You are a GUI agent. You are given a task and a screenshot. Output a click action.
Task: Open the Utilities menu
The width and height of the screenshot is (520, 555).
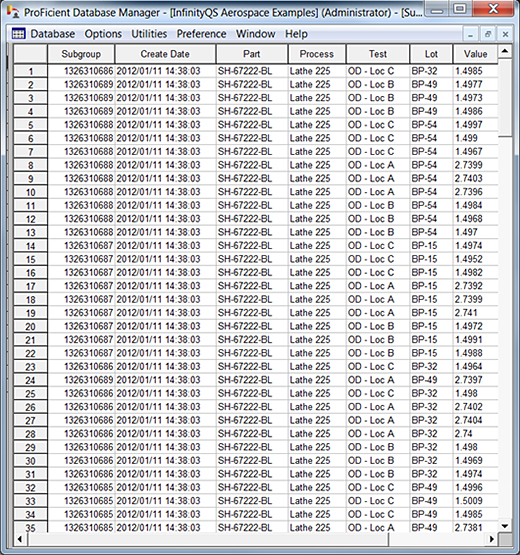(x=149, y=34)
